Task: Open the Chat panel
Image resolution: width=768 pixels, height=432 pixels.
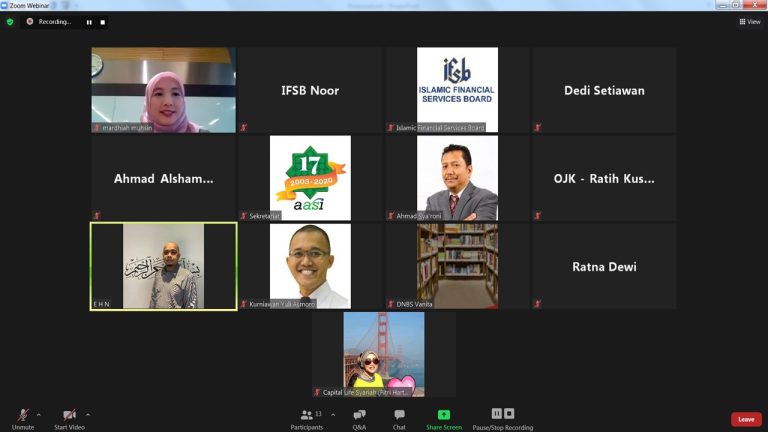Action: click(x=399, y=415)
